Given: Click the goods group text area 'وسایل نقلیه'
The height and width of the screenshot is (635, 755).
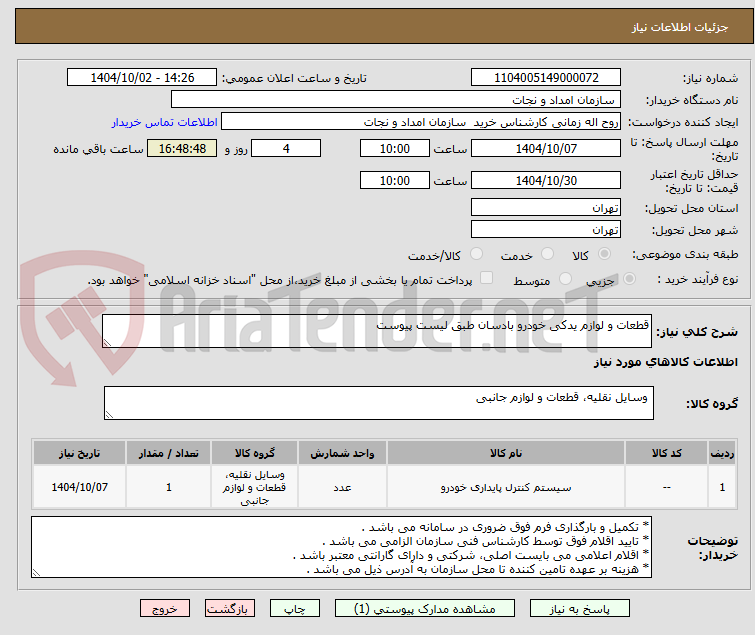Looking at the screenshot, I should [x=378, y=403].
